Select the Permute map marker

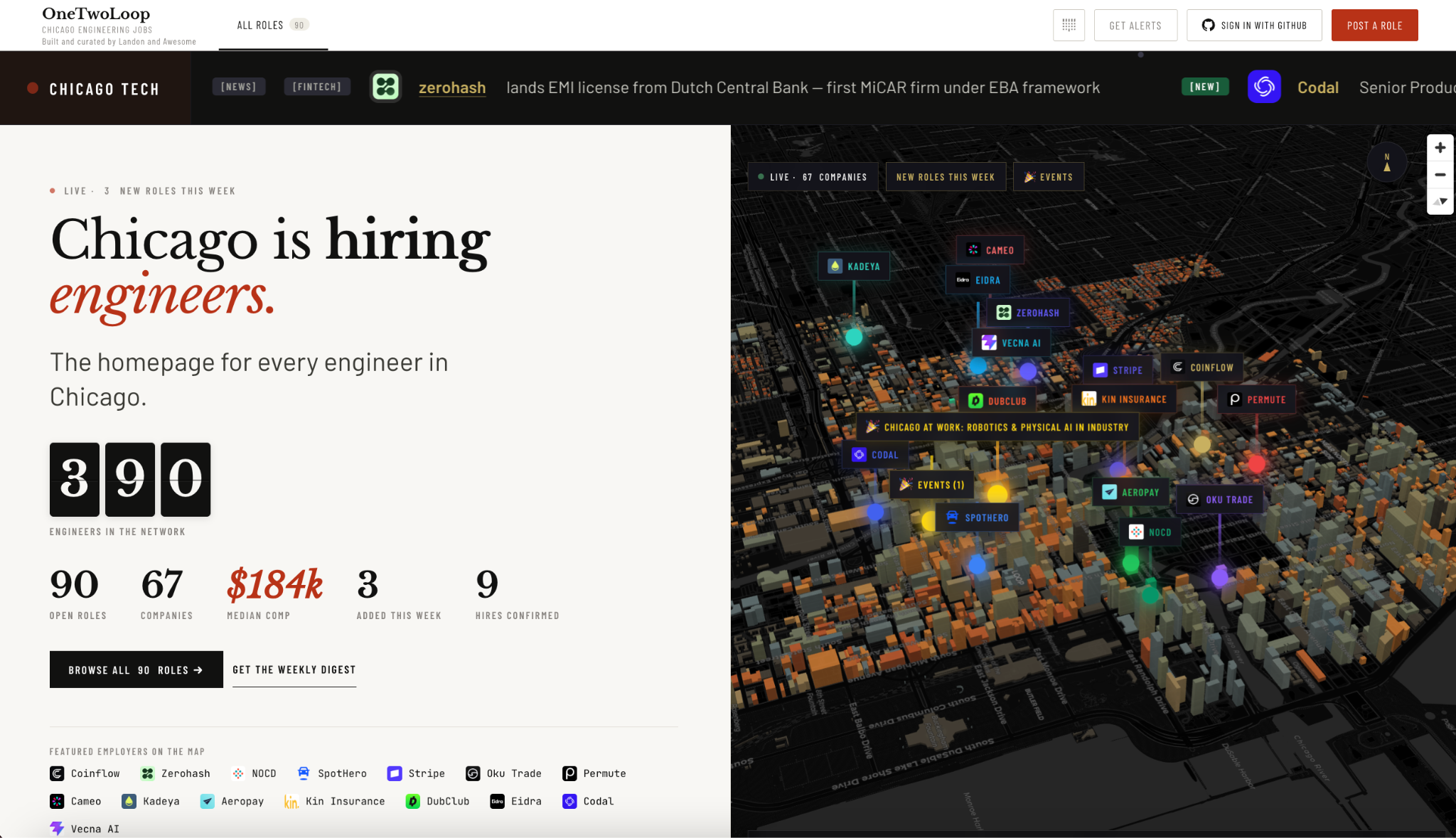[x=1257, y=399]
